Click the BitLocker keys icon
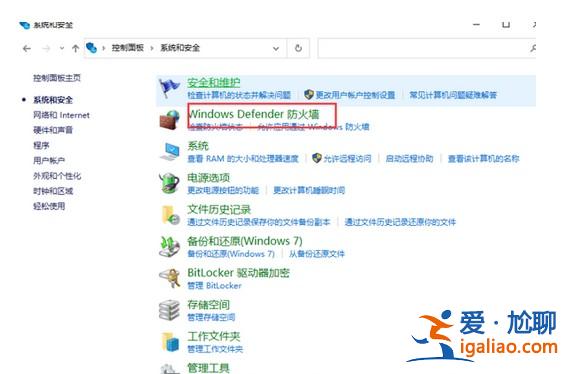This screenshot has height=374, width=570. [x=170, y=278]
